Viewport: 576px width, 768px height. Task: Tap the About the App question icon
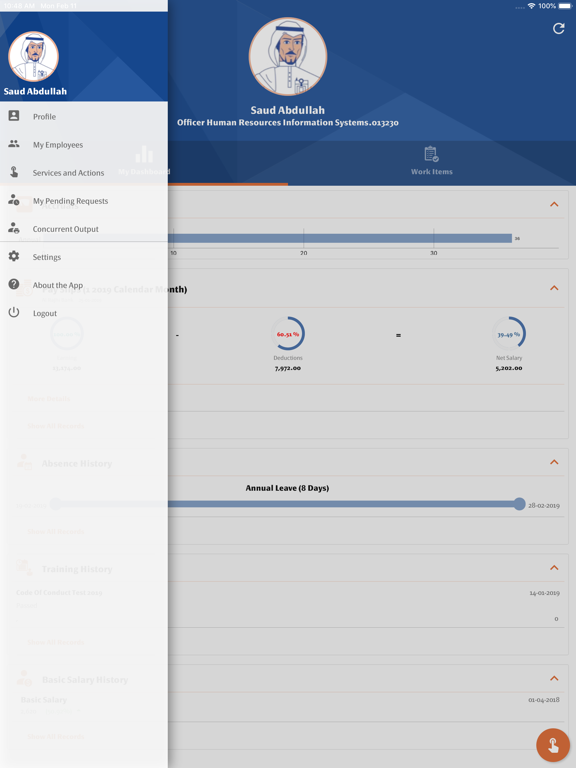pos(14,284)
